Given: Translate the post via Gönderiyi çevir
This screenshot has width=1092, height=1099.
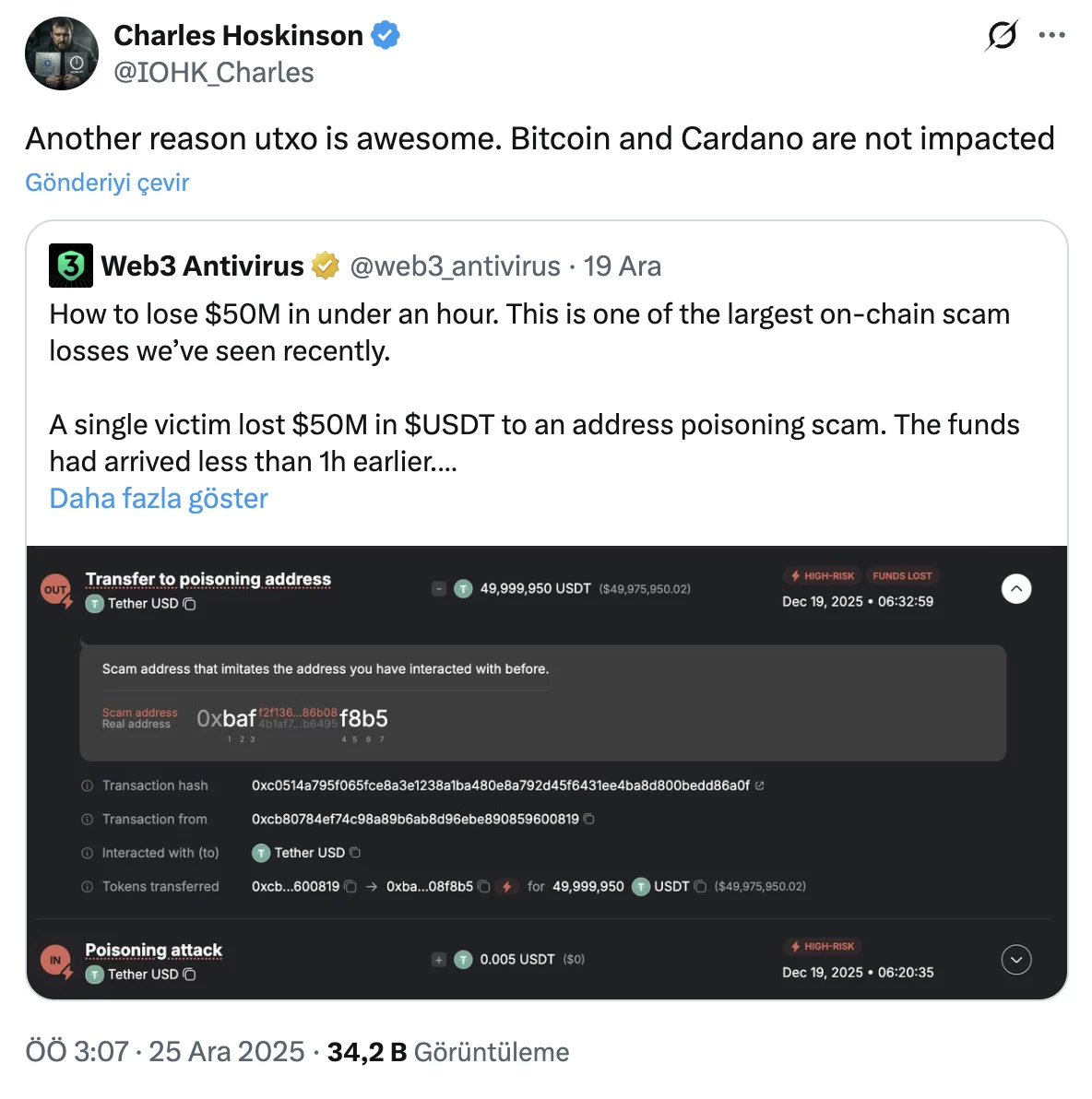Looking at the screenshot, I should tap(107, 183).
